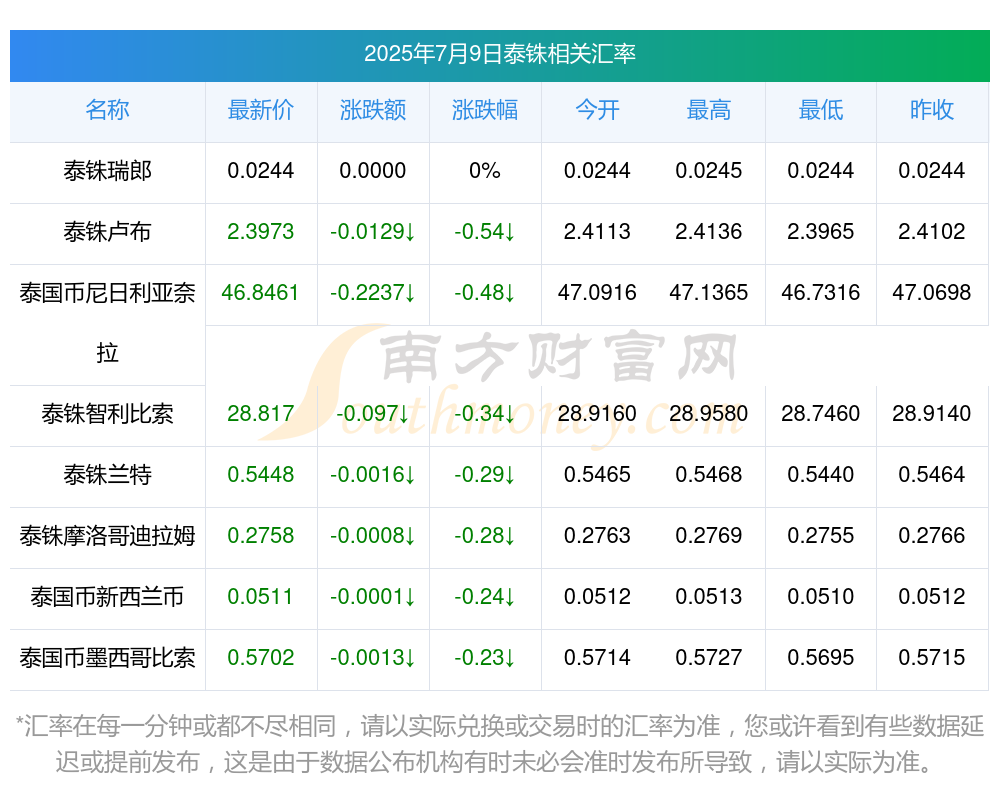Click low value 0.5695

[821, 657]
